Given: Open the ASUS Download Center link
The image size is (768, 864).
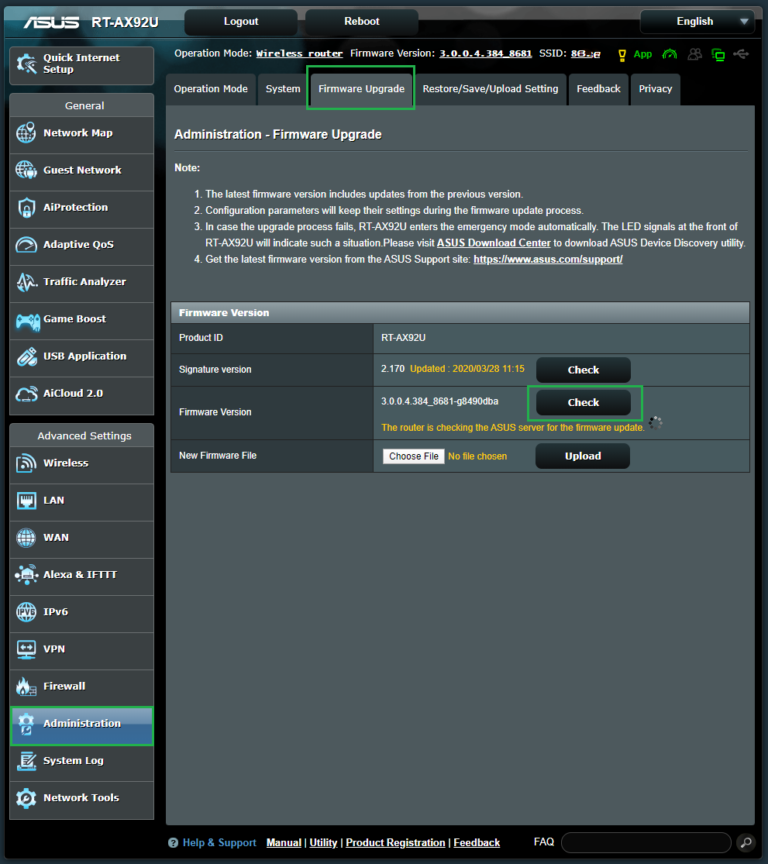Looking at the screenshot, I should 493,243.
